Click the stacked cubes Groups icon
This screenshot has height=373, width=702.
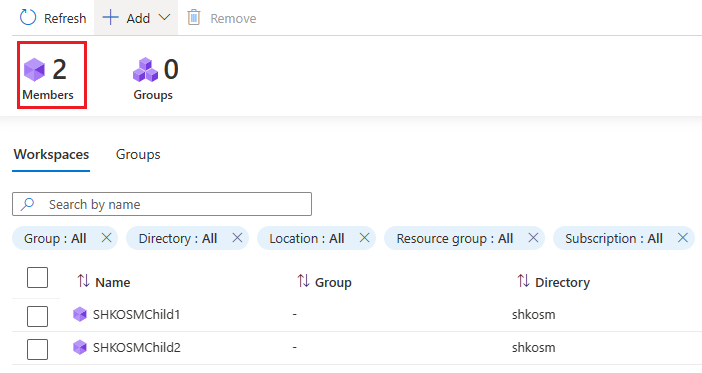(x=146, y=69)
